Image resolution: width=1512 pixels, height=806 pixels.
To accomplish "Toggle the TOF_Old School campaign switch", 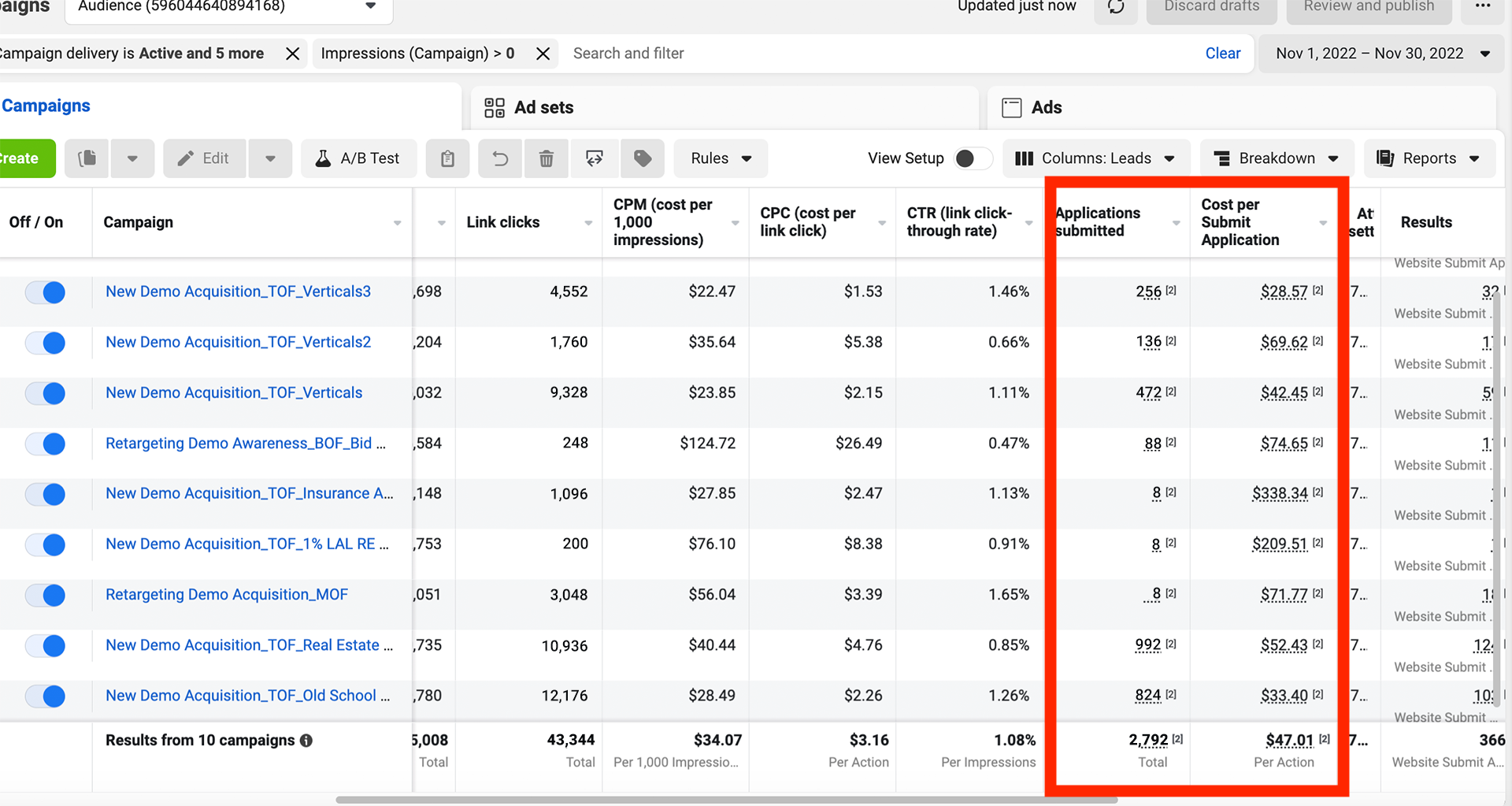I will (x=45, y=696).
